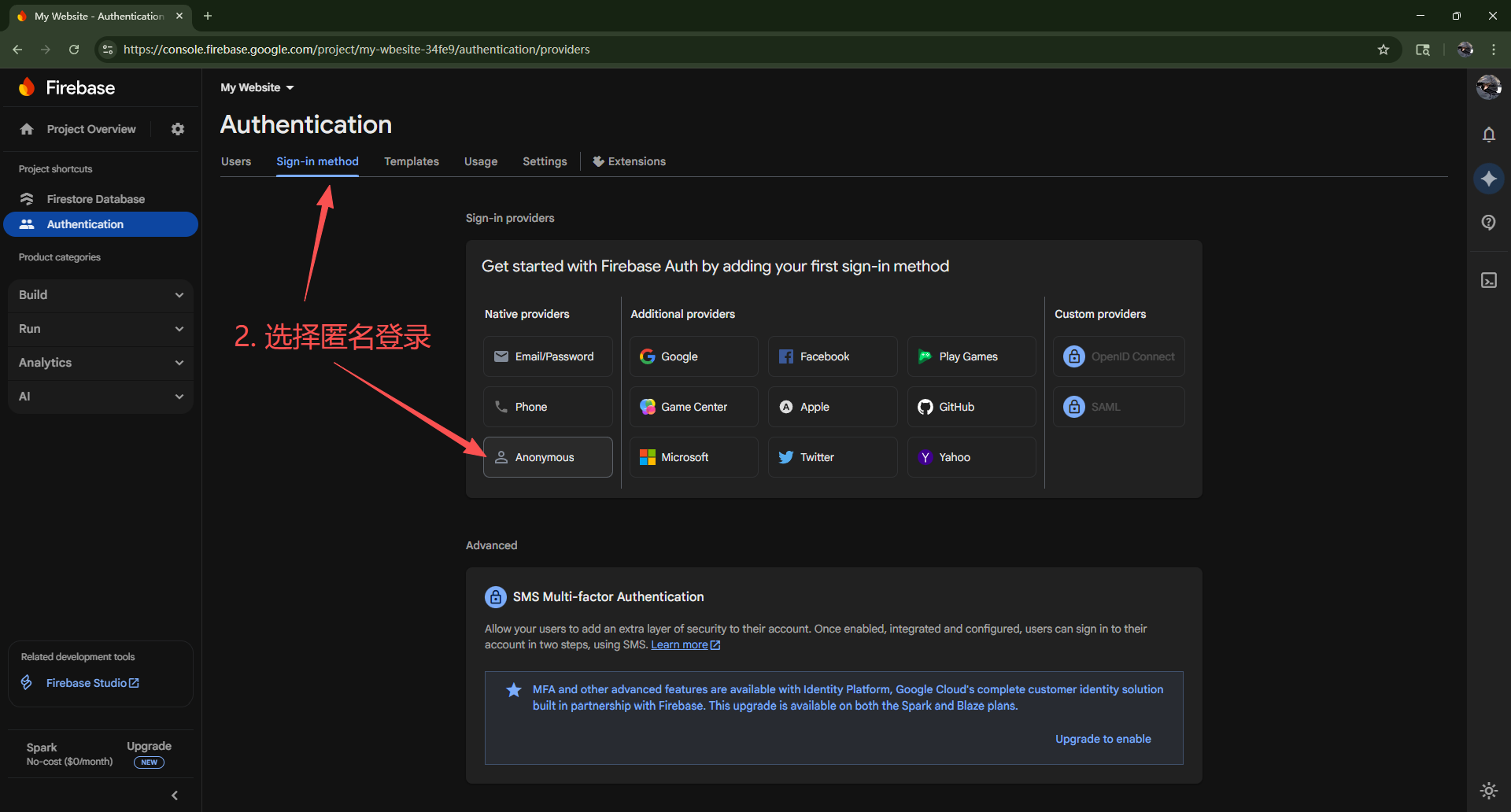Image resolution: width=1511 pixels, height=812 pixels.
Task: Expand the Run category
Action: pyautogui.click(x=101, y=329)
